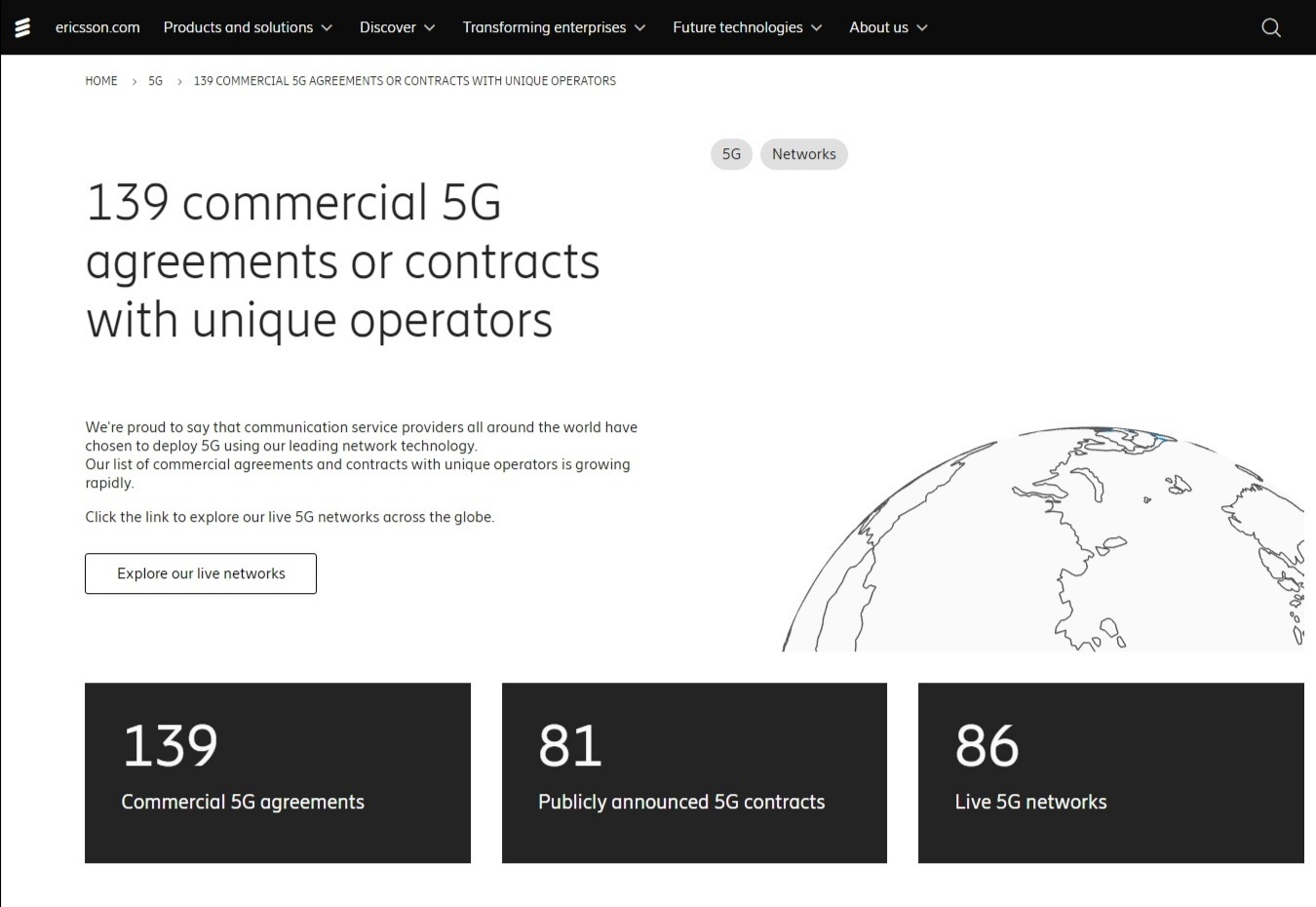
Task: Select the 5G tag pill
Action: [x=731, y=154]
